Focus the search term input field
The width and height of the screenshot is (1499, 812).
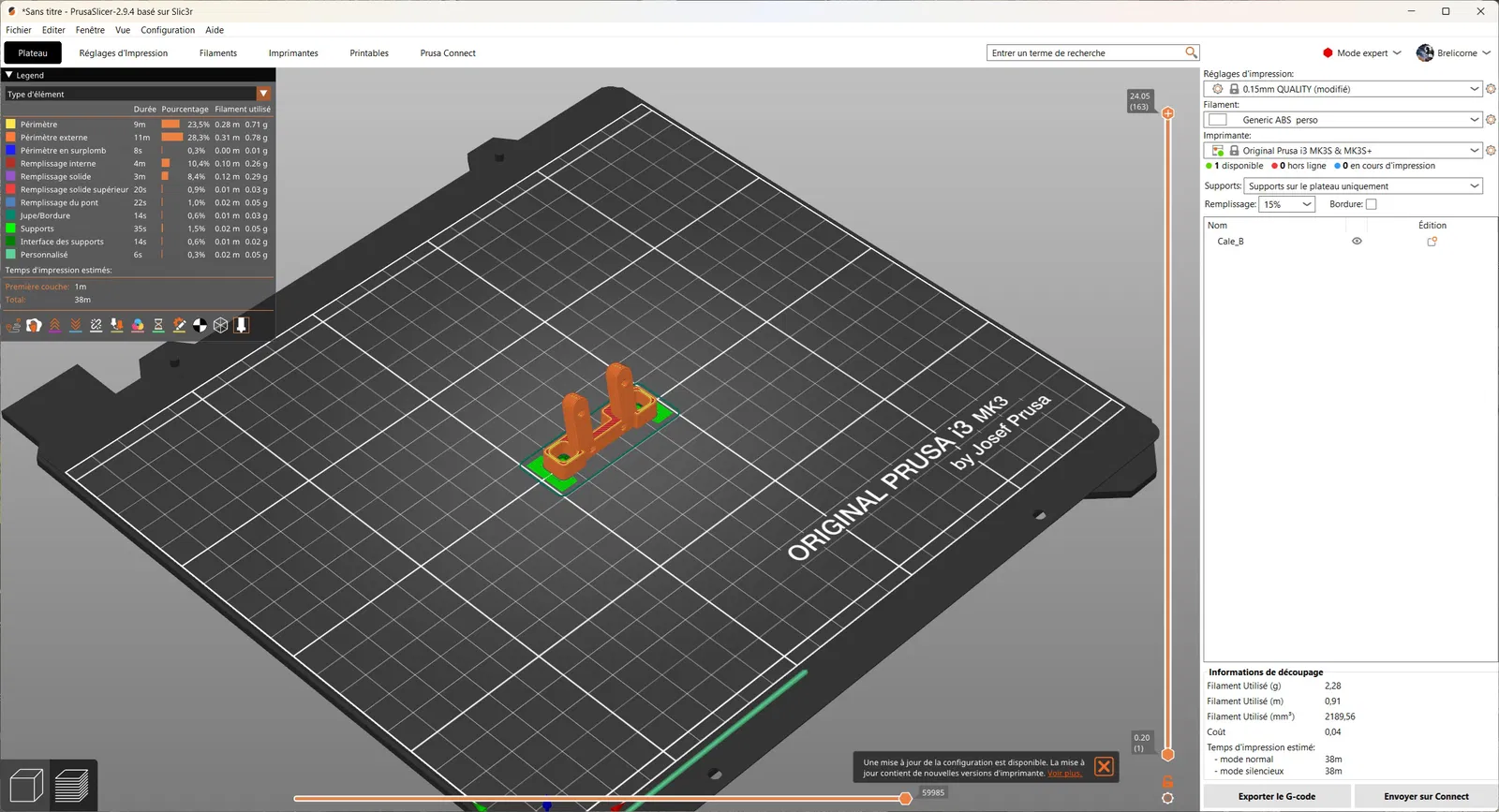pyautogui.click(x=1087, y=53)
